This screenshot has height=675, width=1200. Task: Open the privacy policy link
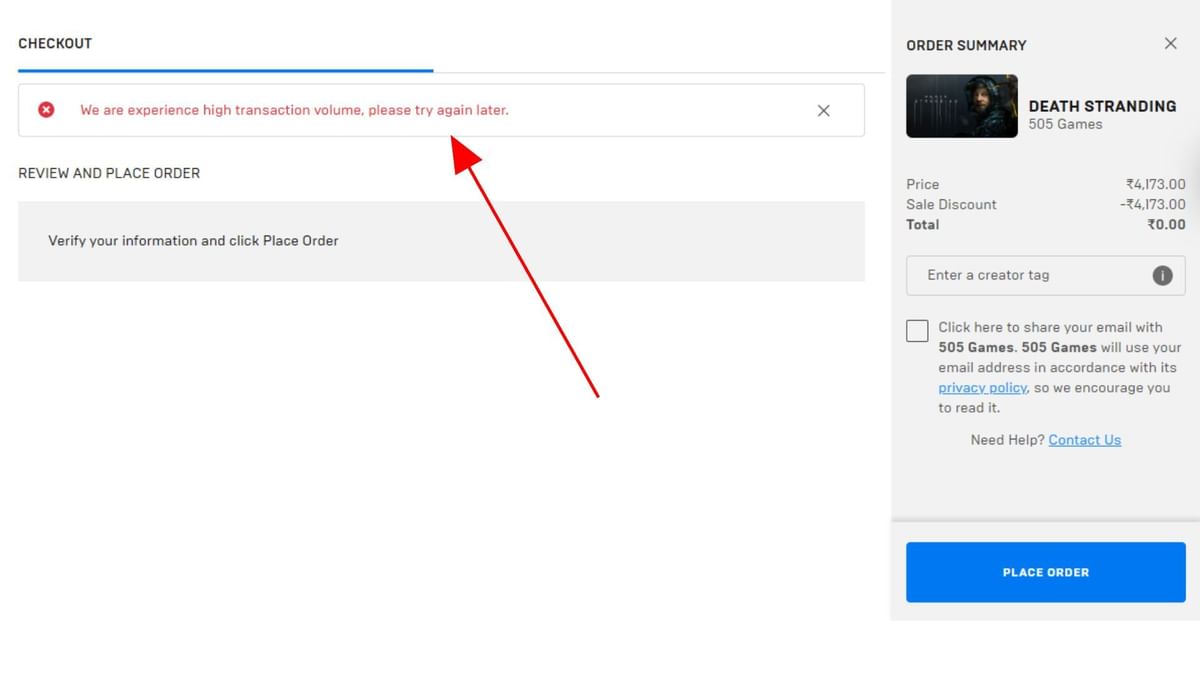[x=982, y=387]
